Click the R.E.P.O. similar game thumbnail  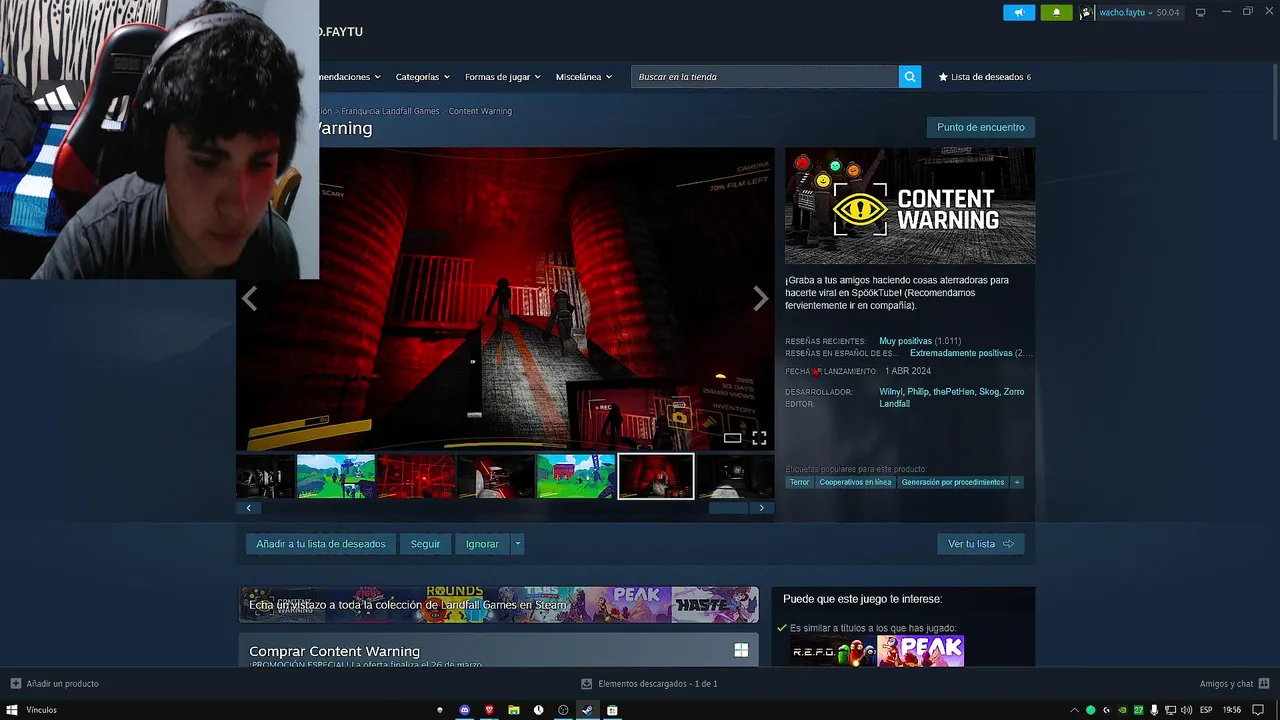pyautogui.click(x=833, y=651)
